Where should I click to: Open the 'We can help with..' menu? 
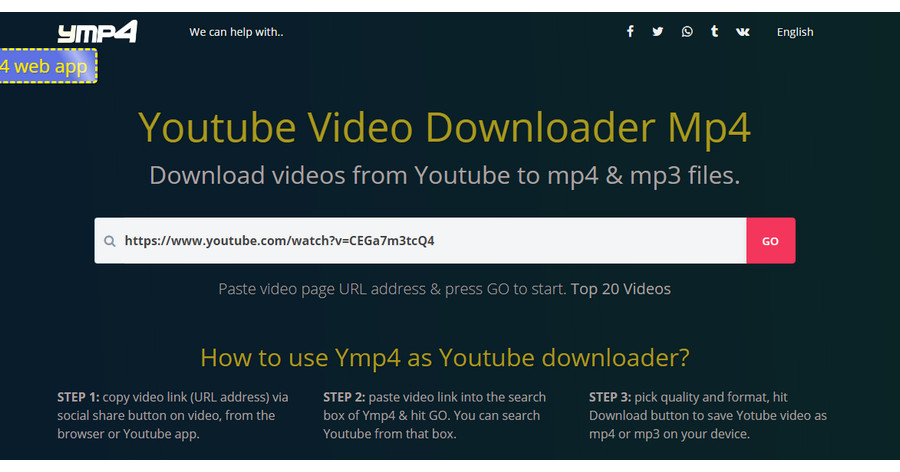(x=236, y=32)
